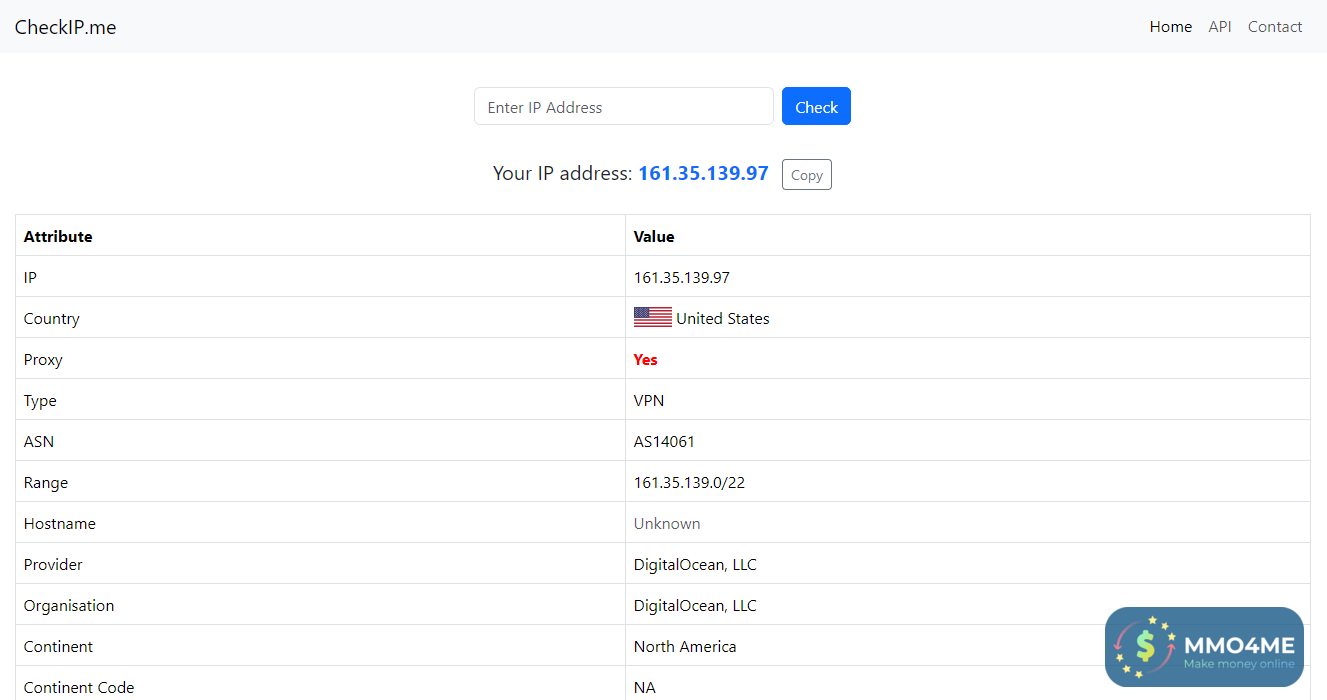Select the Organisation value DigitalOcean, LLC
Image resolution: width=1327 pixels, height=700 pixels.
point(695,605)
